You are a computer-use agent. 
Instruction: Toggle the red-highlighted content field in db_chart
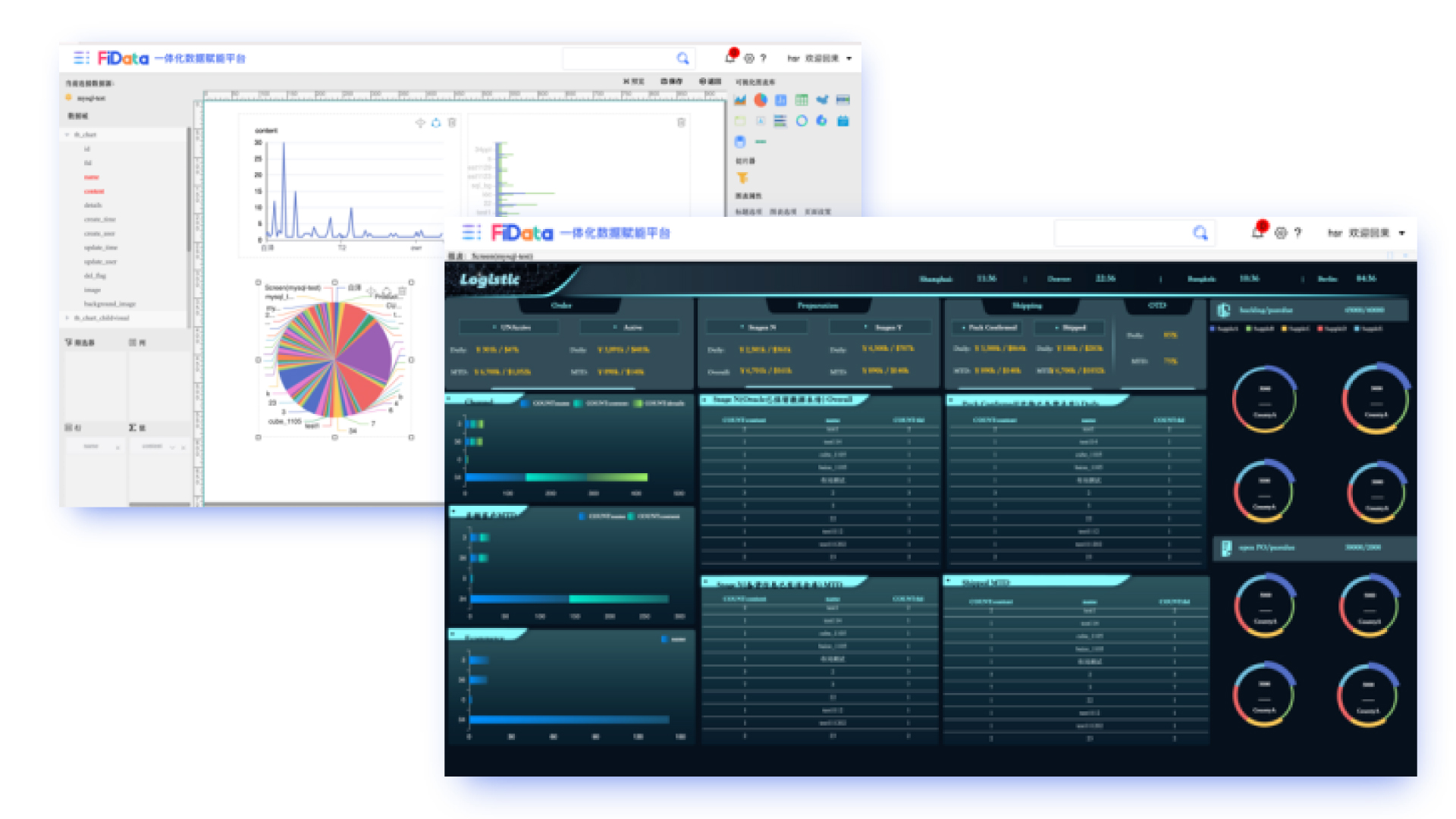pos(93,191)
